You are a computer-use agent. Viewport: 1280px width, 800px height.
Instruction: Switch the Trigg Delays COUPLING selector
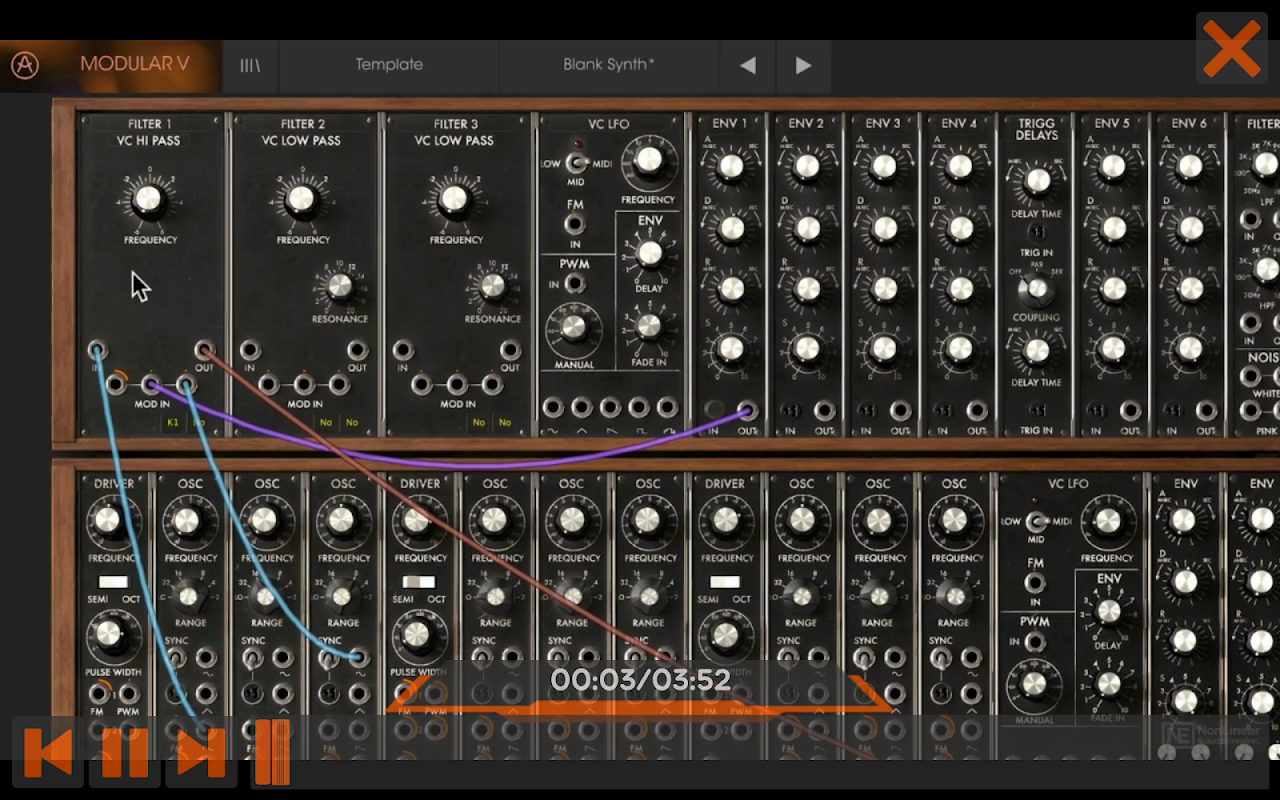tap(1036, 290)
